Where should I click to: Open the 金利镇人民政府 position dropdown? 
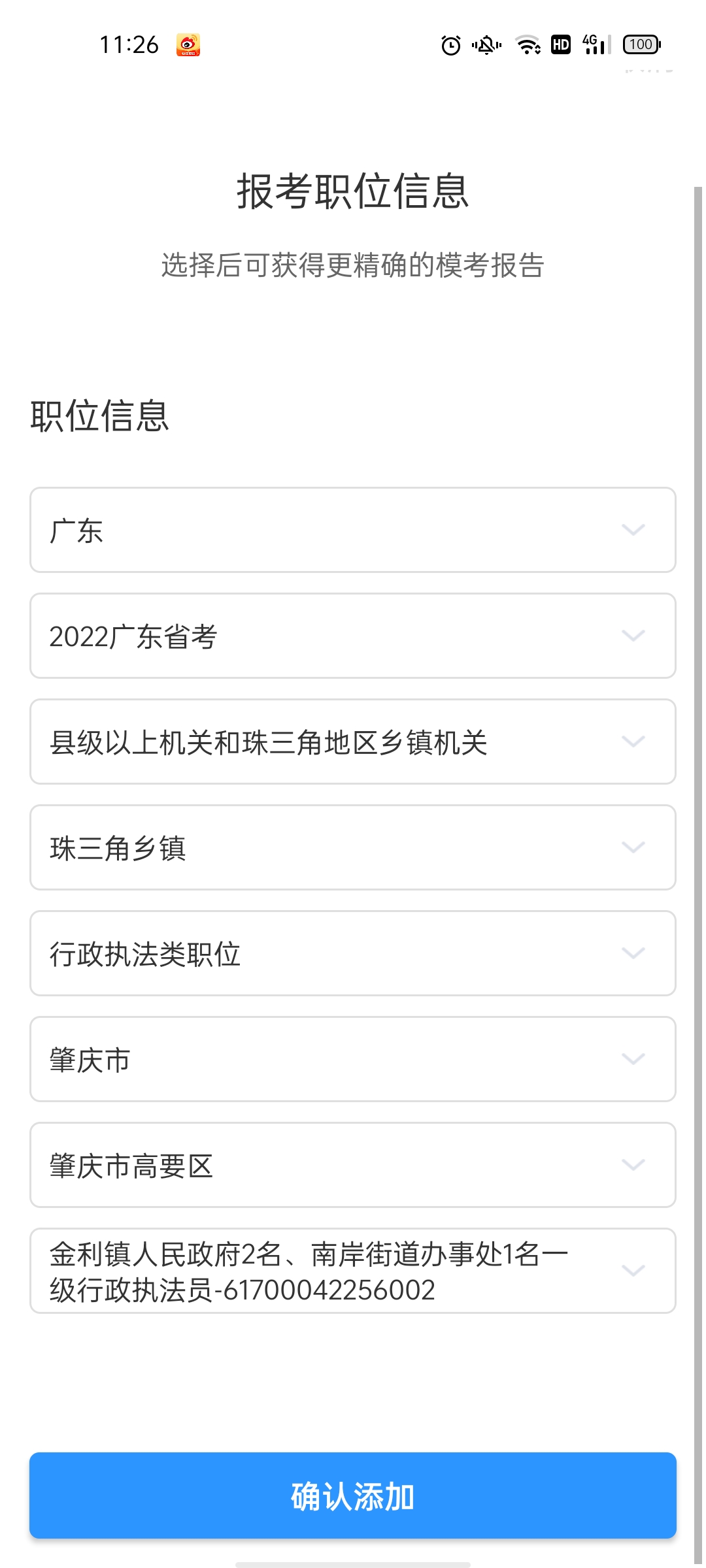point(353,1271)
